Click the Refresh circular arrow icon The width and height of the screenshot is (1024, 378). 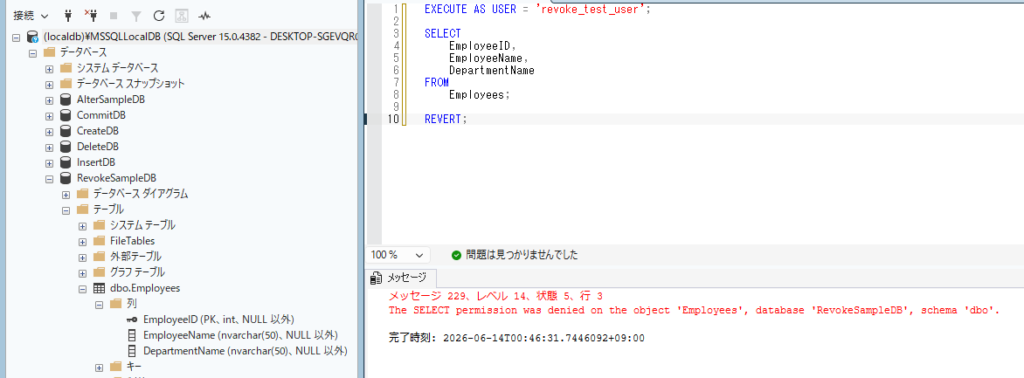pyautogui.click(x=159, y=15)
